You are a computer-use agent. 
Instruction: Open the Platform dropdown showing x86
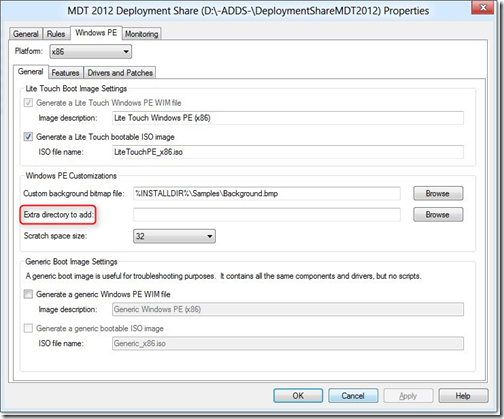(91, 52)
